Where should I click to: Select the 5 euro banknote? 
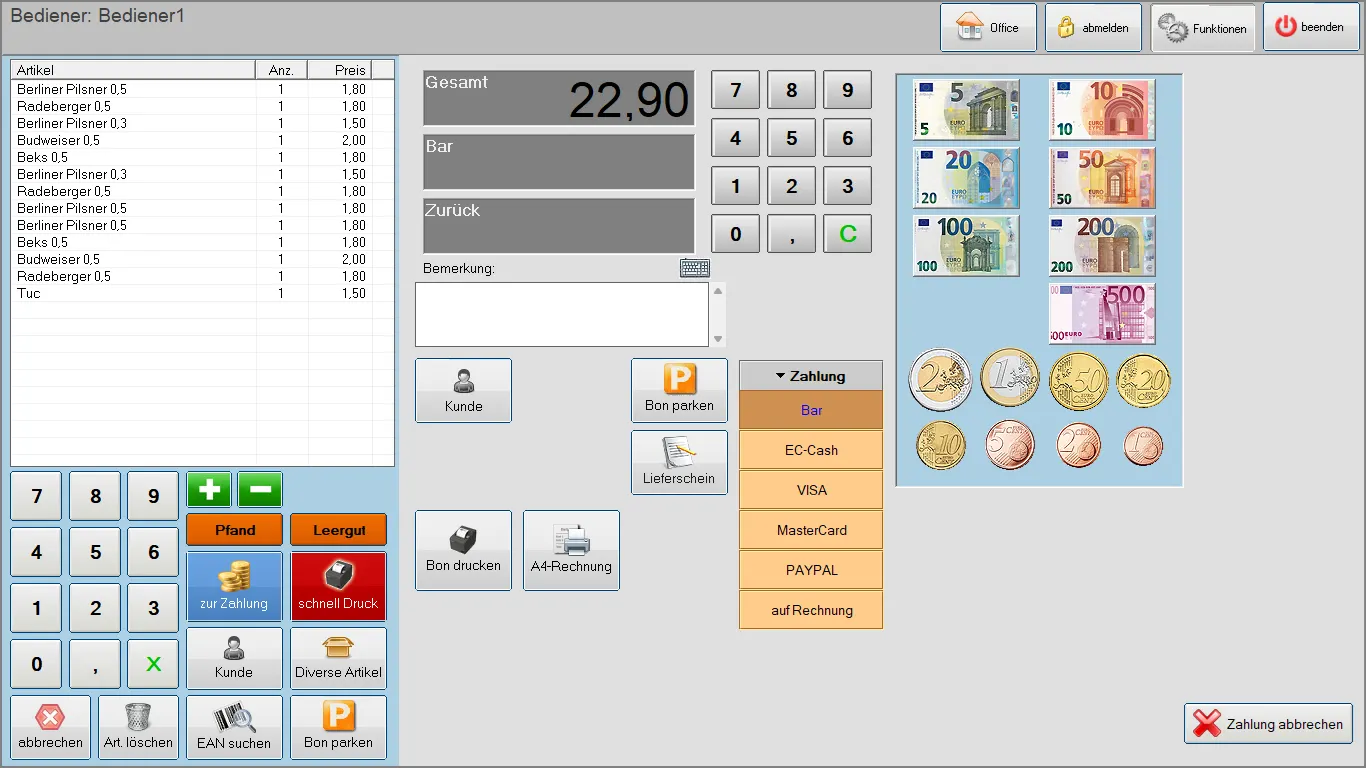[966, 109]
